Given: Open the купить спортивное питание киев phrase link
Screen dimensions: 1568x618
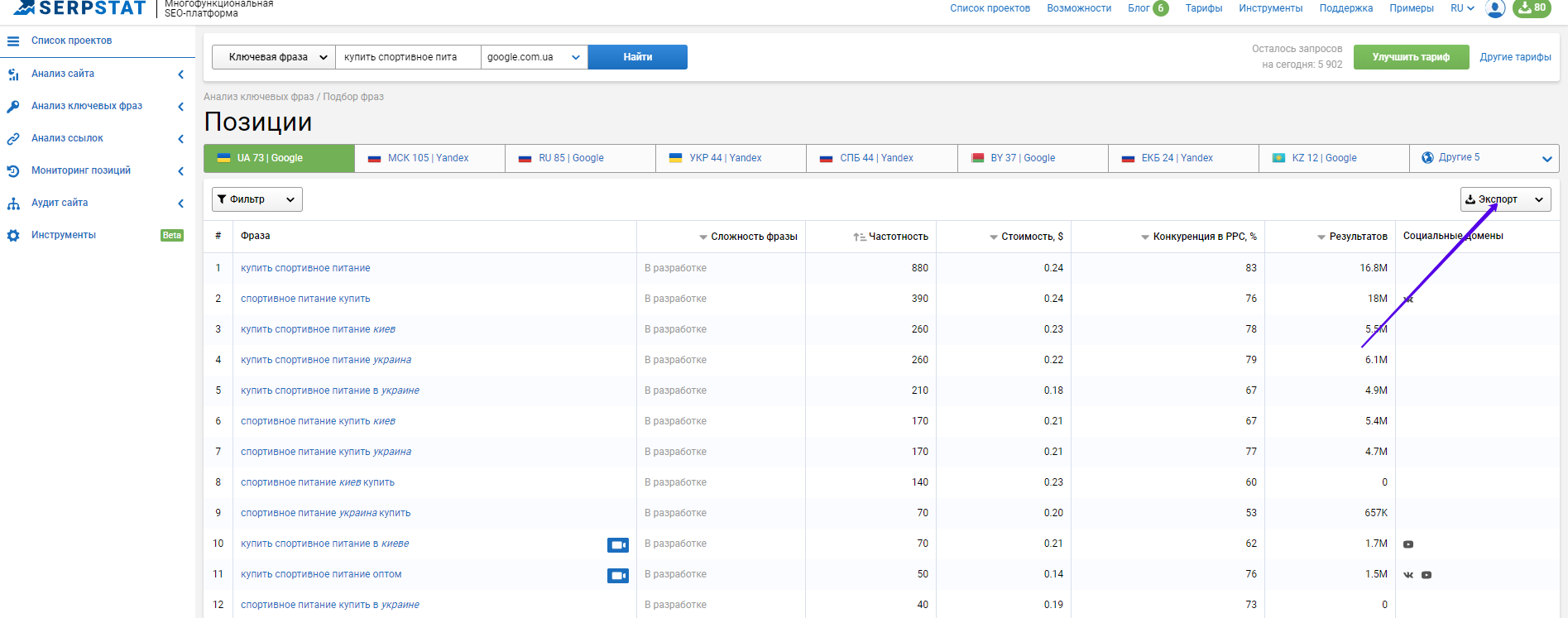Looking at the screenshot, I should pos(318,329).
